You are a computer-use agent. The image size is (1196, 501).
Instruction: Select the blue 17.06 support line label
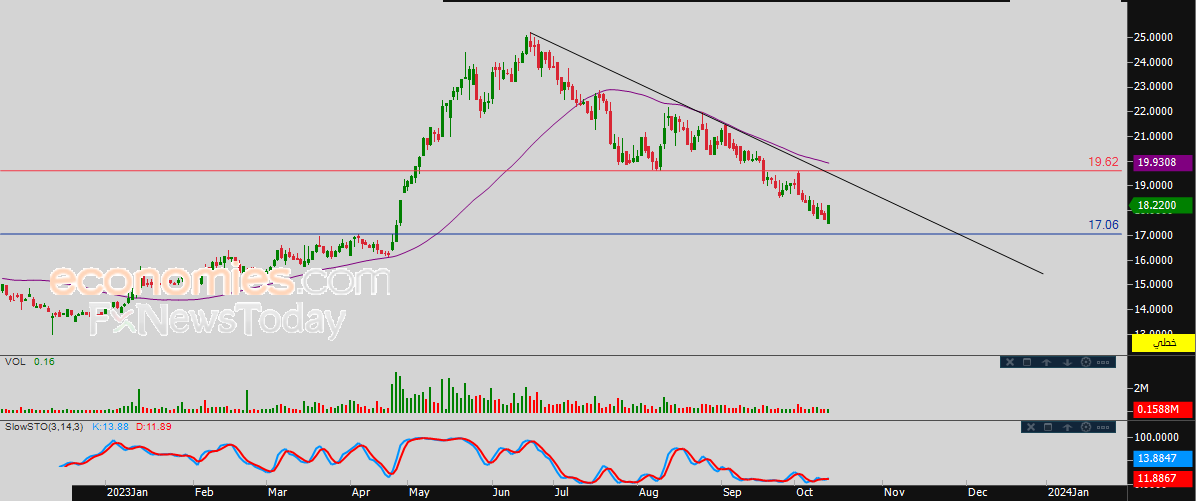point(1103,225)
